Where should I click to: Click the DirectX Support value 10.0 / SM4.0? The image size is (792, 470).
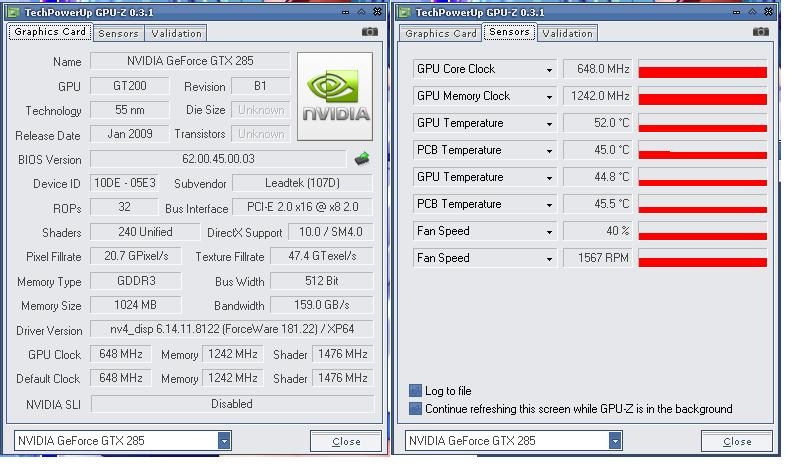point(331,232)
